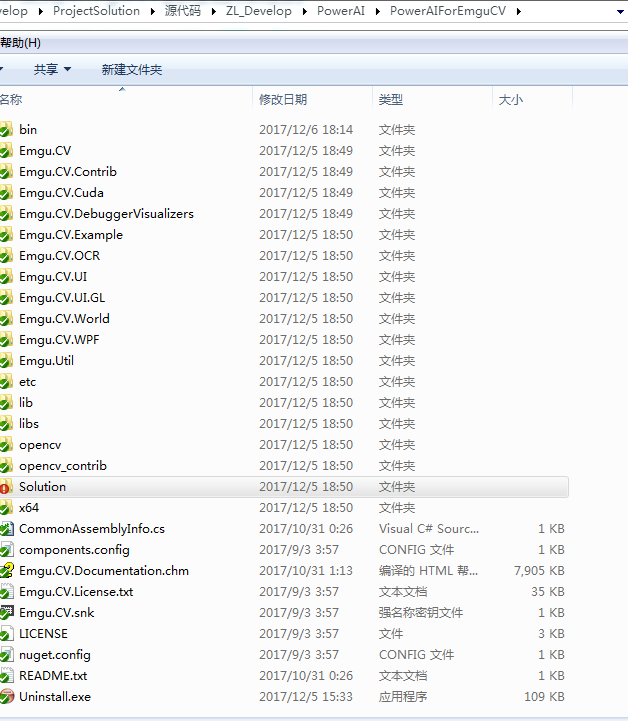Select the opencv folder icon
The height and width of the screenshot is (721, 628).
click(x=6, y=445)
